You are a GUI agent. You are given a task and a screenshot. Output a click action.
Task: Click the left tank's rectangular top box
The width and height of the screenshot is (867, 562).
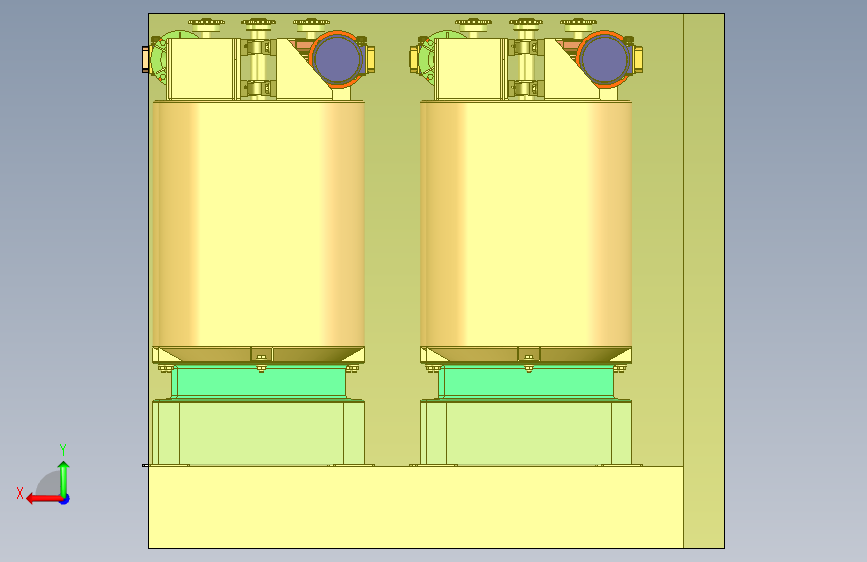pos(203,69)
